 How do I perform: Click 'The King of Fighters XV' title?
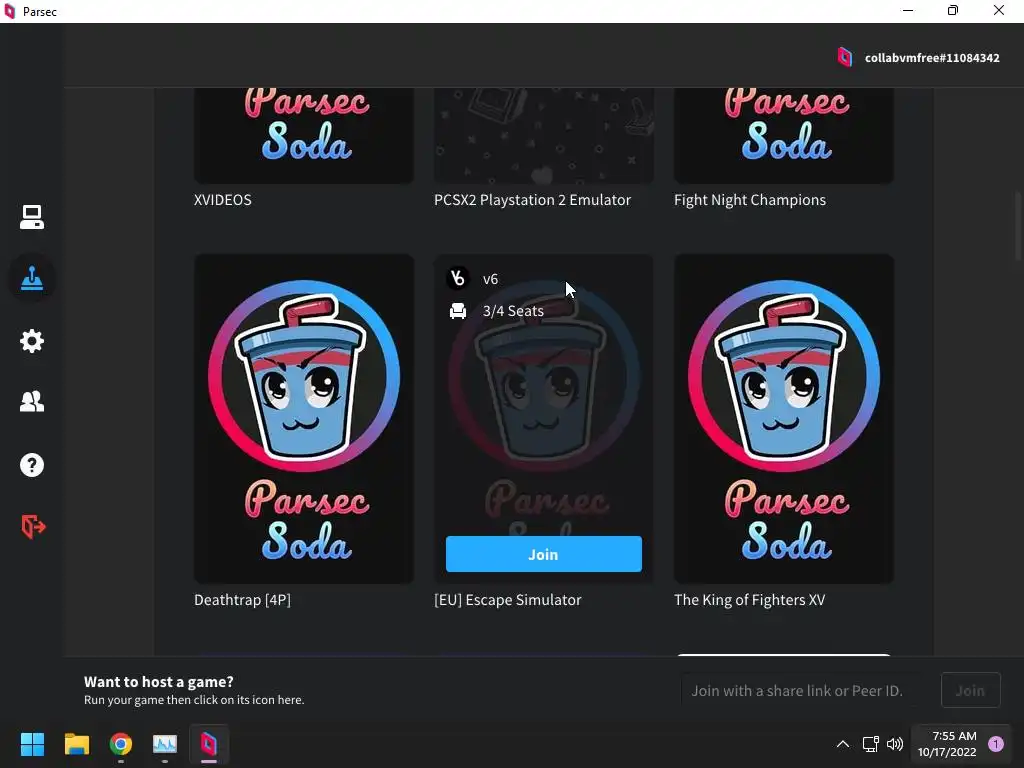coord(749,600)
